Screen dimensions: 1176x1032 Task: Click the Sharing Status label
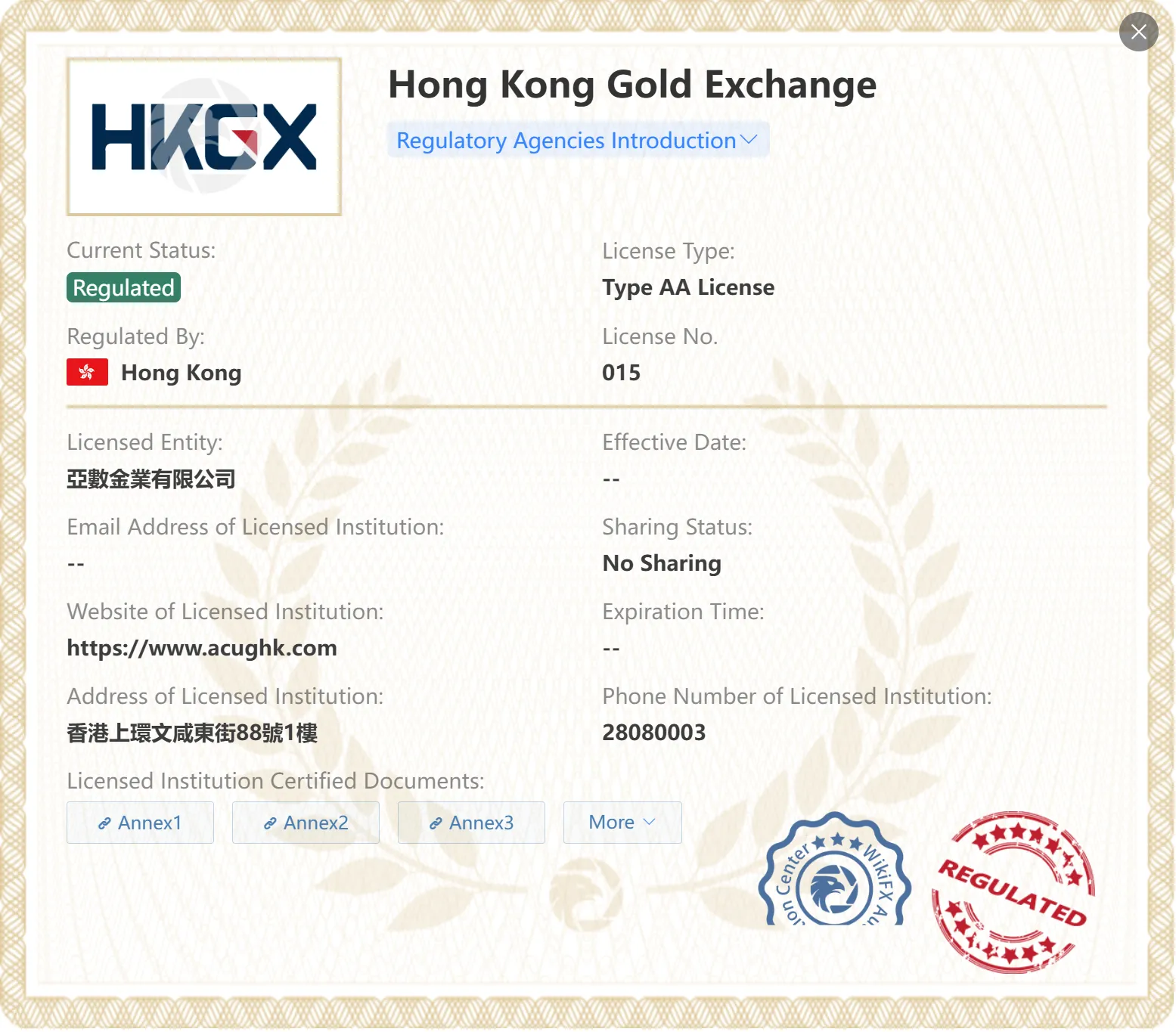click(678, 527)
